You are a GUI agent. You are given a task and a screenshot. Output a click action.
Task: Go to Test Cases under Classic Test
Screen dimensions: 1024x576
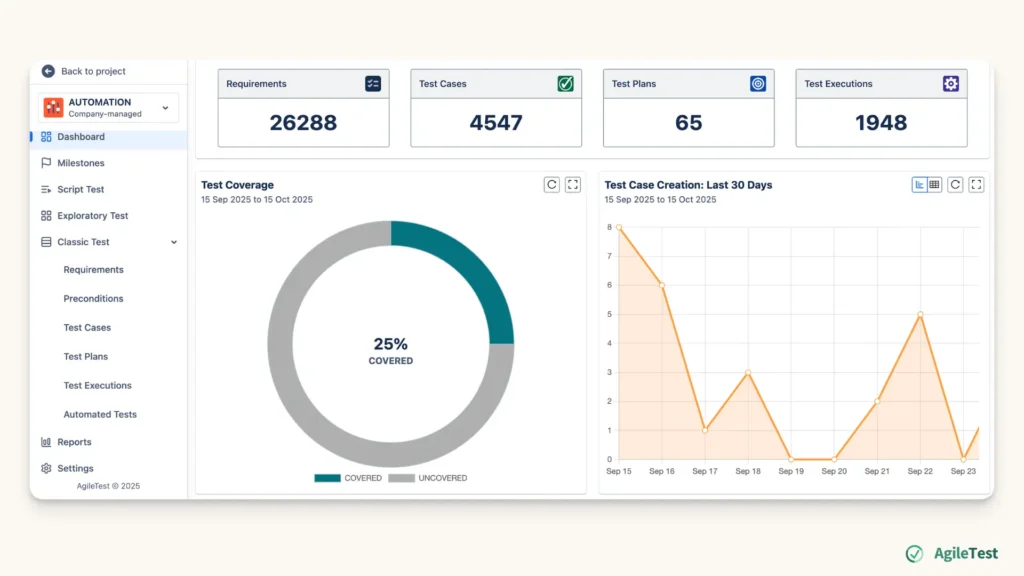click(87, 327)
